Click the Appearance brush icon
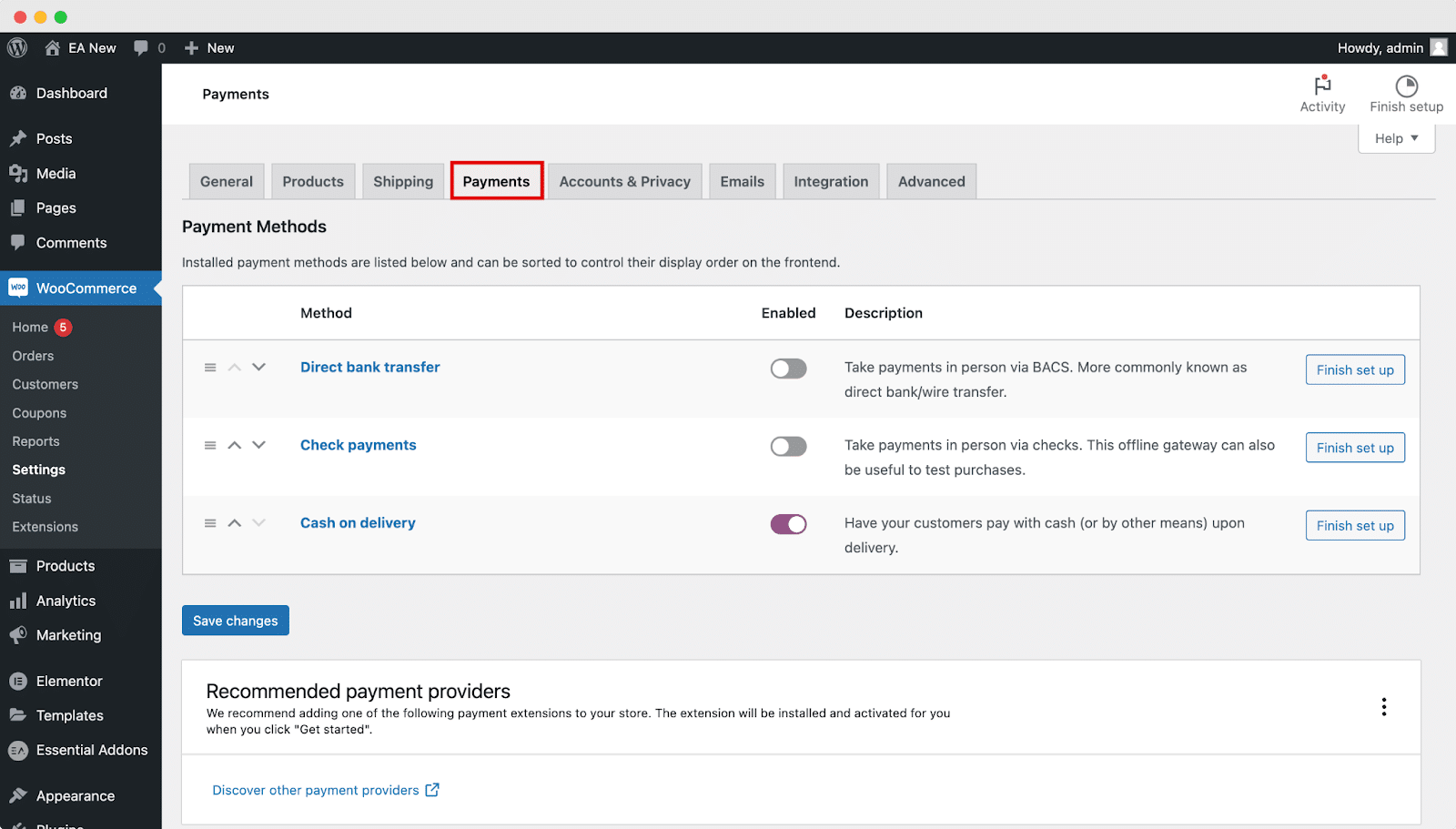 pyautogui.click(x=18, y=795)
